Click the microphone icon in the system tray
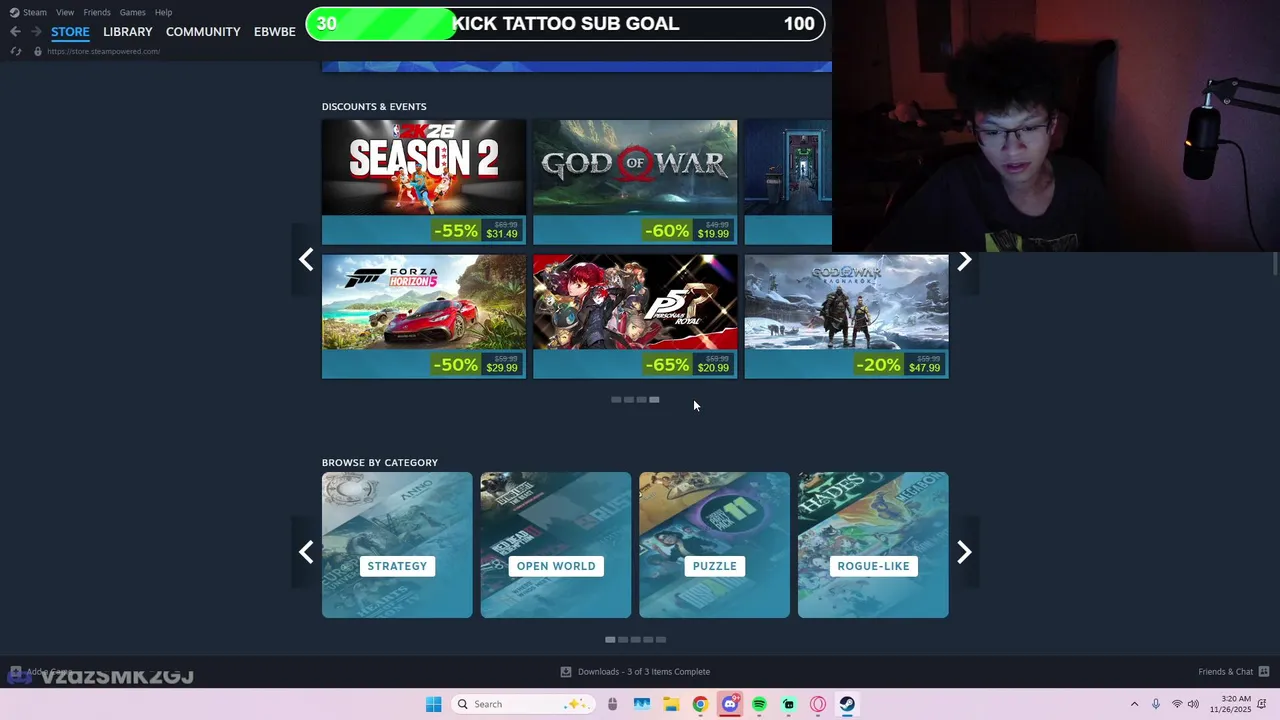 point(1156,704)
